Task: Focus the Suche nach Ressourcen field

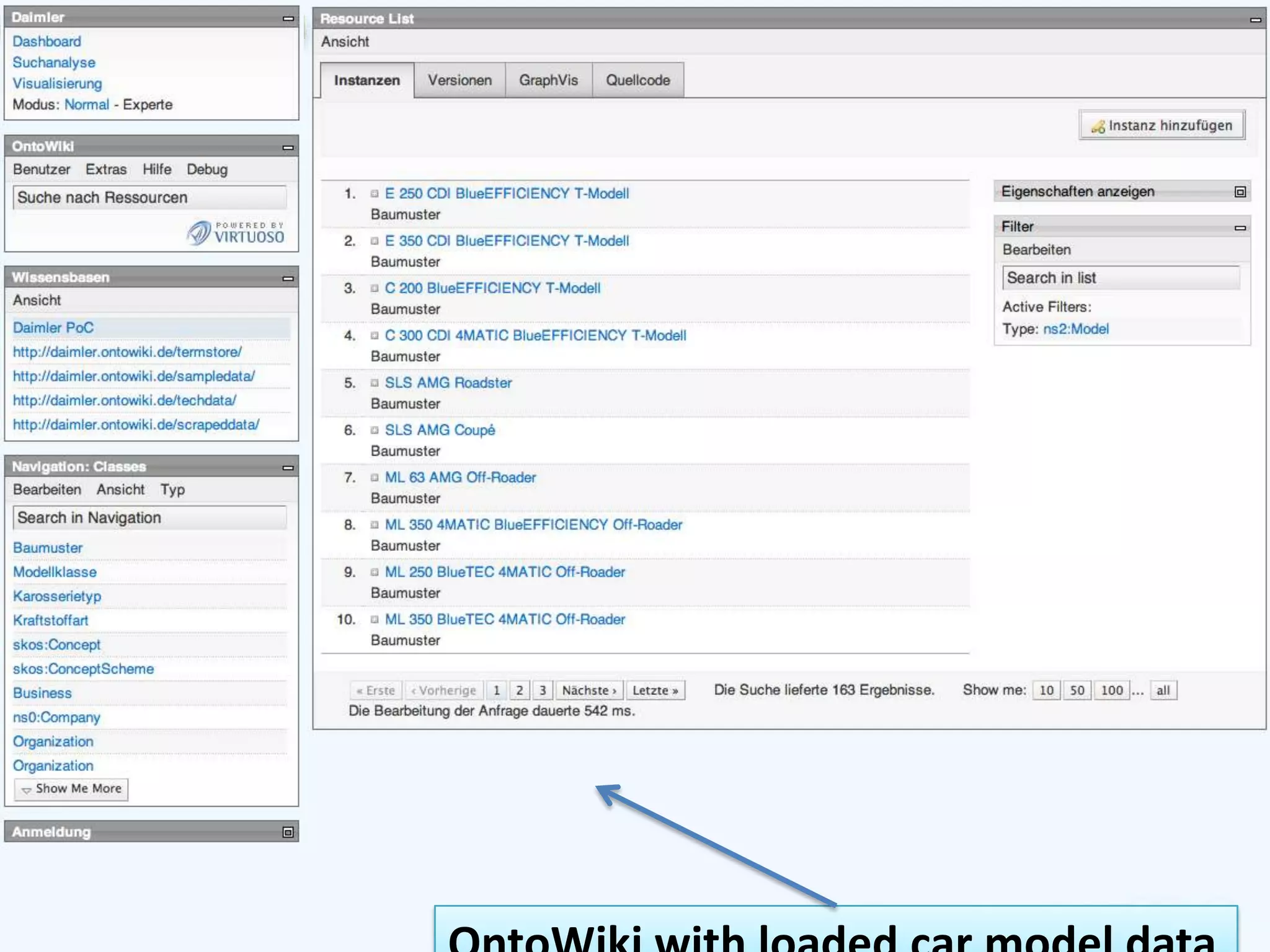Action: (x=149, y=198)
